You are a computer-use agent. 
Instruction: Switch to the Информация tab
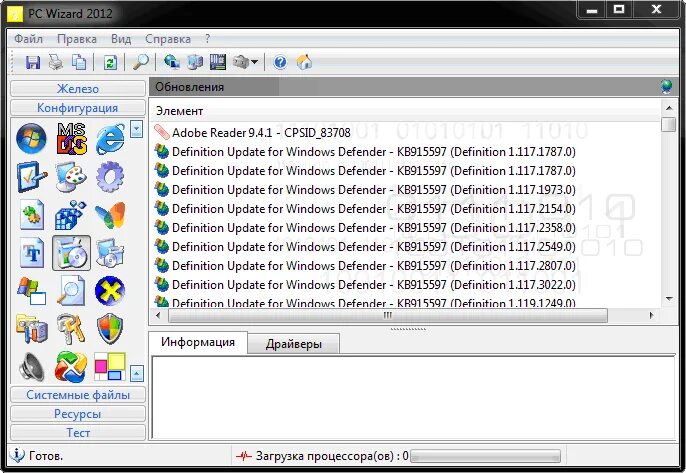coord(198,342)
